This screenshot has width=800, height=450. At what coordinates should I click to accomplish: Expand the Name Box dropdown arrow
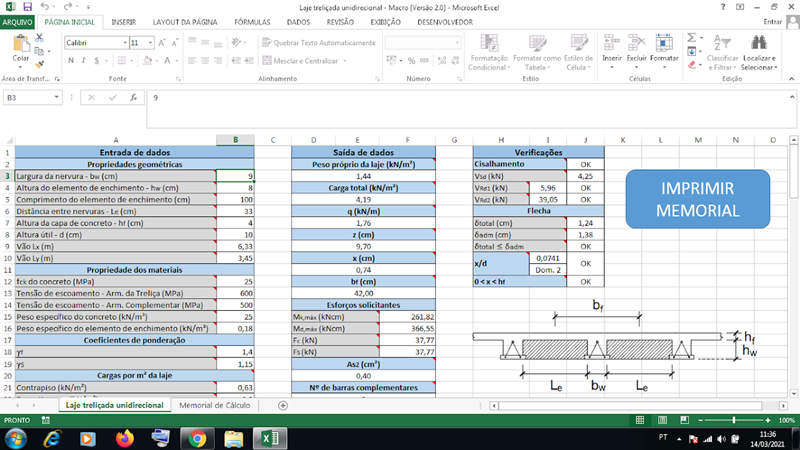click(56, 97)
